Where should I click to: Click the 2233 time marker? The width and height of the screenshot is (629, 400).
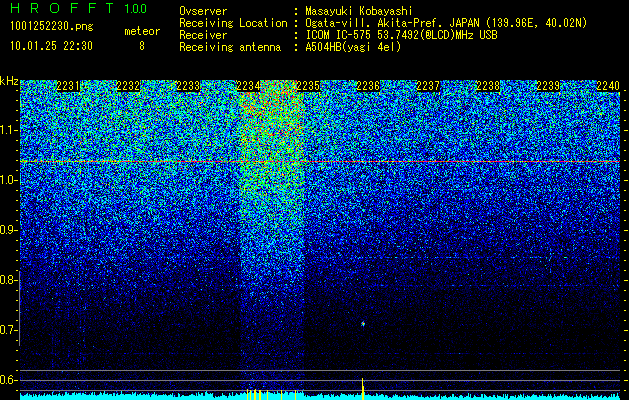pos(188,86)
